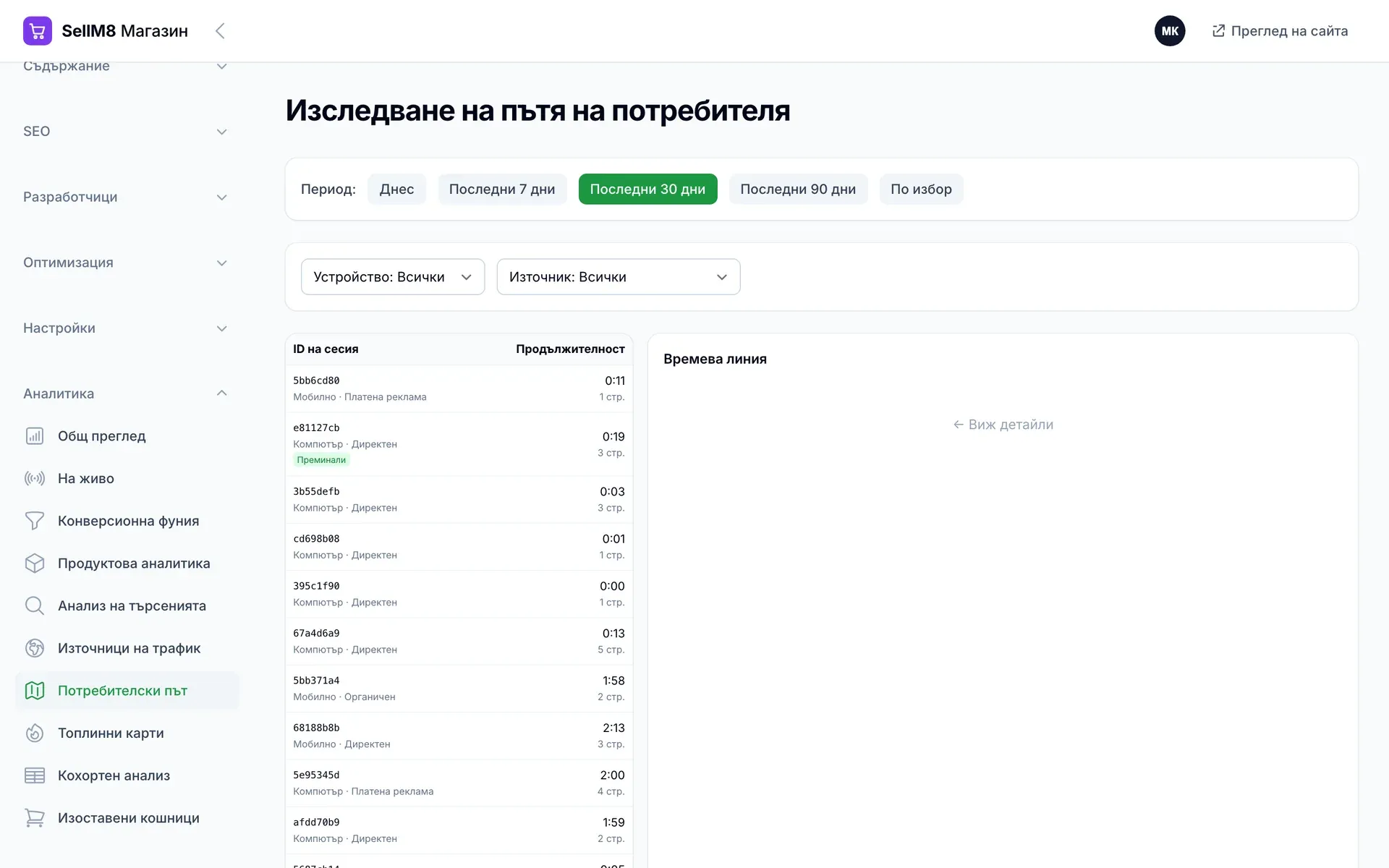The image size is (1389, 868).
Task: Choose the По избор custom period
Action: (x=921, y=190)
